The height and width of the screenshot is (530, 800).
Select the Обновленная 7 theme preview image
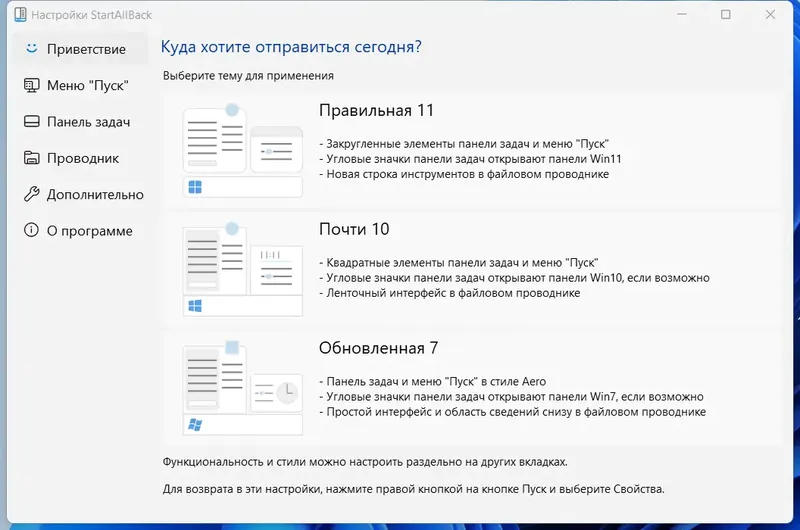click(242, 388)
